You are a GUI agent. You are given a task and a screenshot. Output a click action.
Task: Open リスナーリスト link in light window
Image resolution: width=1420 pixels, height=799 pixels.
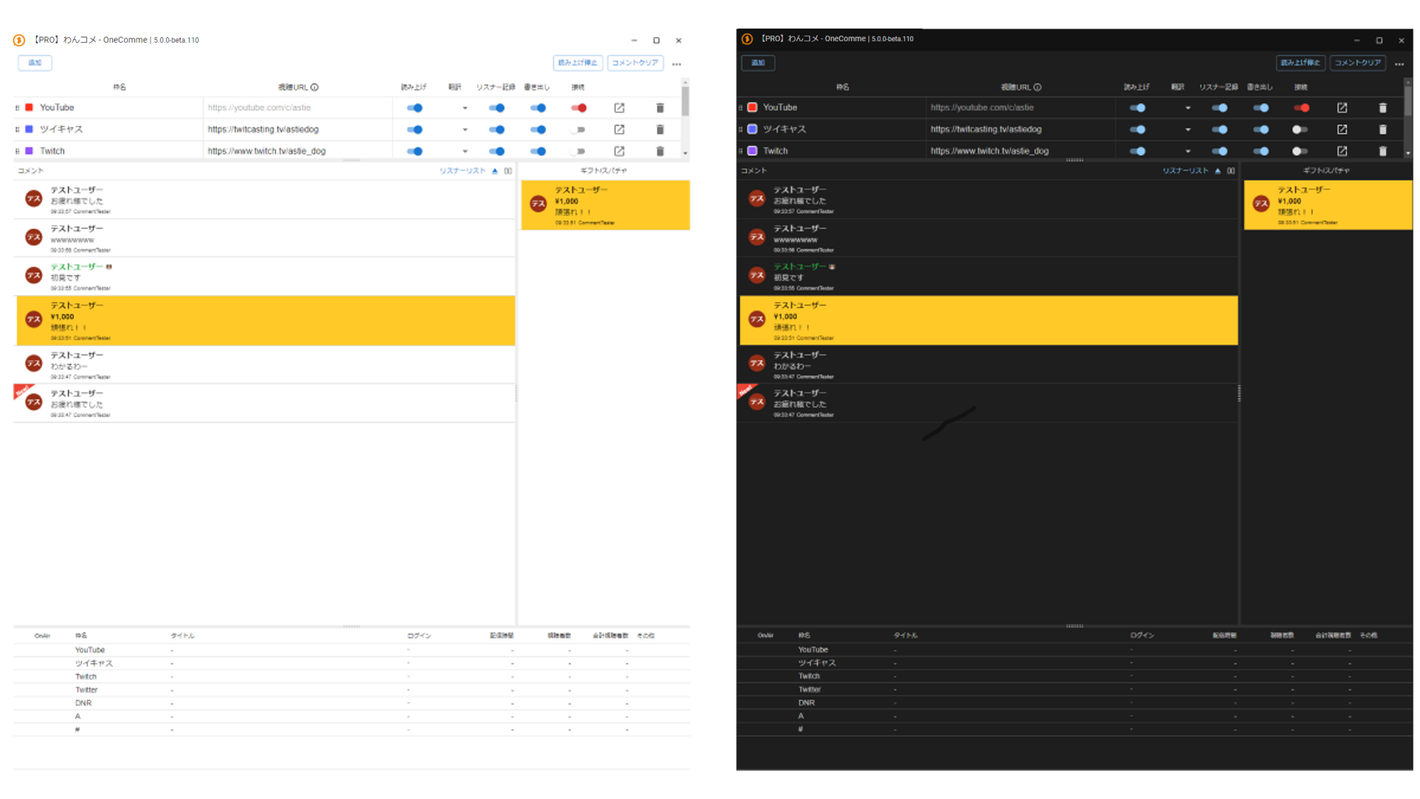pyautogui.click(x=462, y=171)
